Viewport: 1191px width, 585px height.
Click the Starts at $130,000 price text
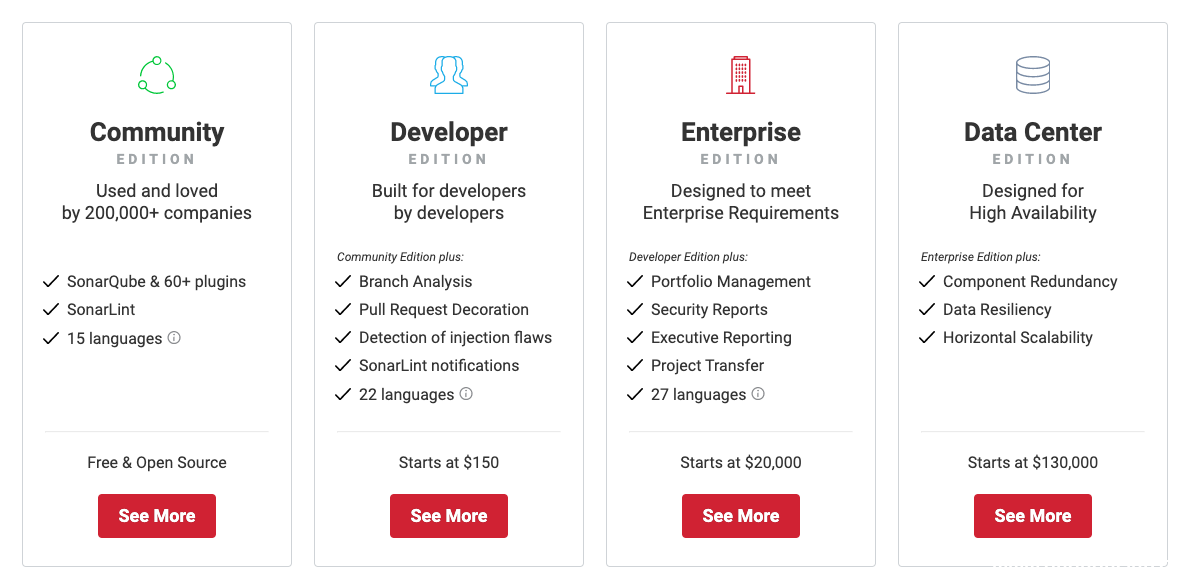(1032, 462)
